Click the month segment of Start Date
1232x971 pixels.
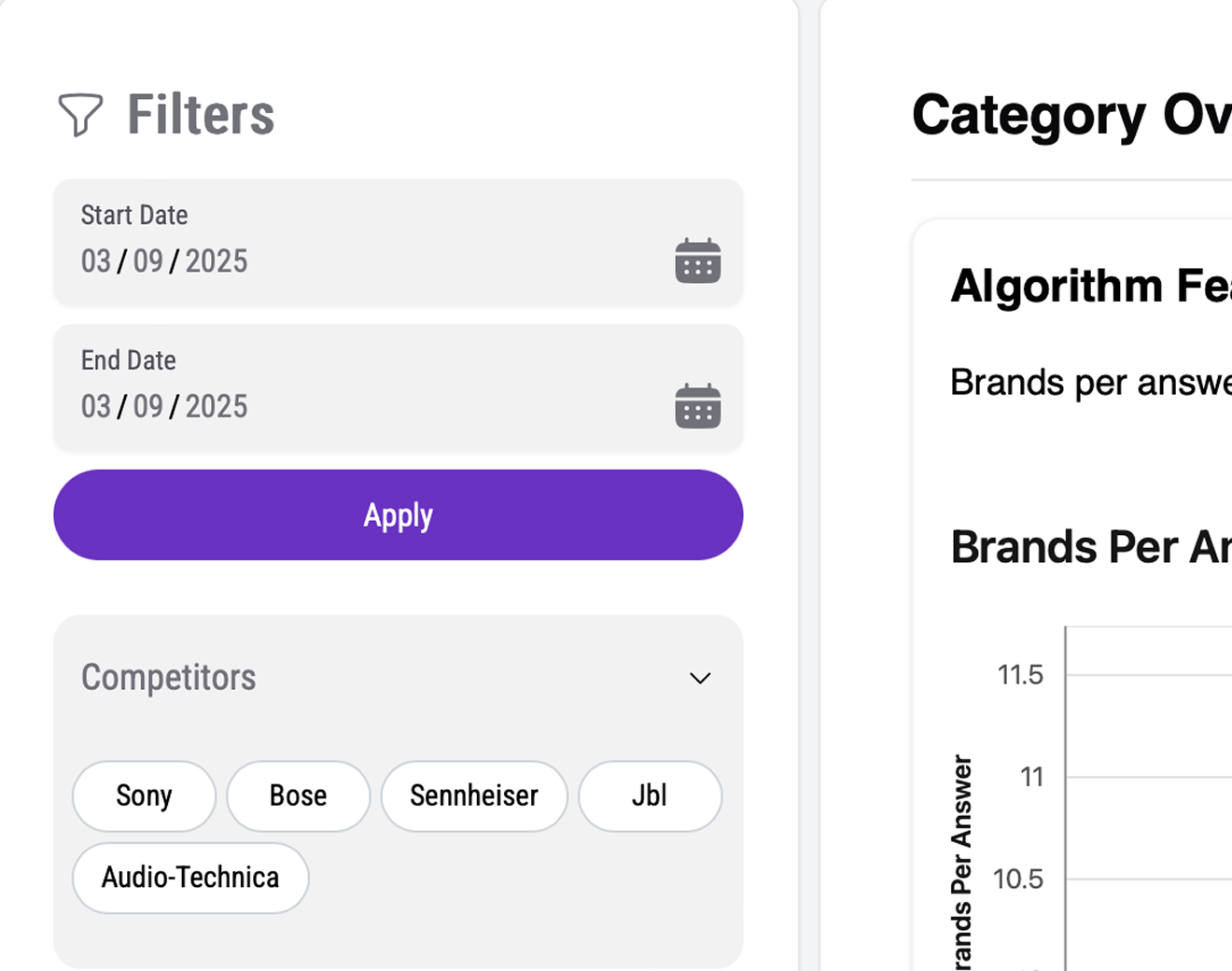[96, 261]
